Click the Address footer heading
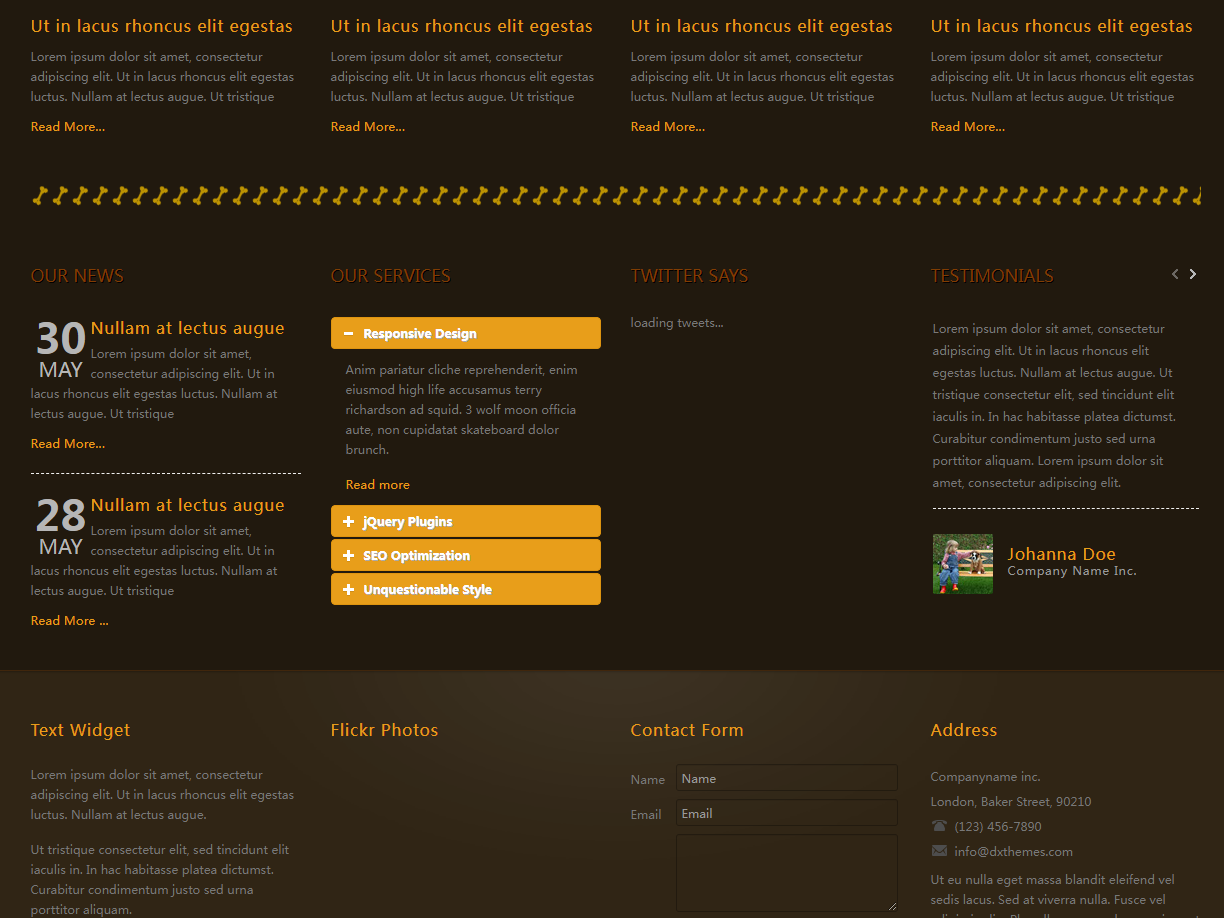The height and width of the screenshot is (918, 1224). [x=964, y=730]
